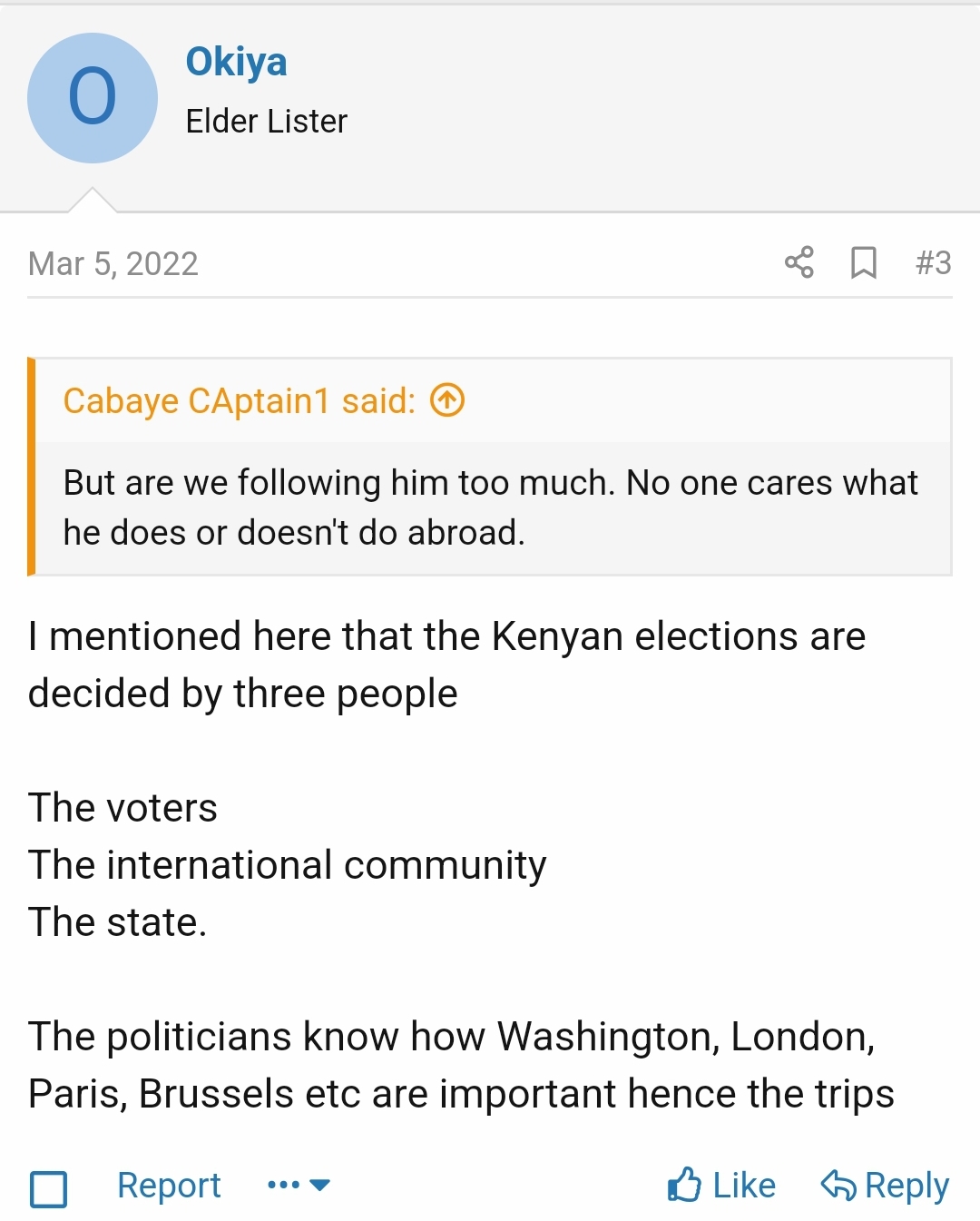Click the "Elder Lister" user title
The width and height of the screenshot is (980, 1221).
point(266,121)
